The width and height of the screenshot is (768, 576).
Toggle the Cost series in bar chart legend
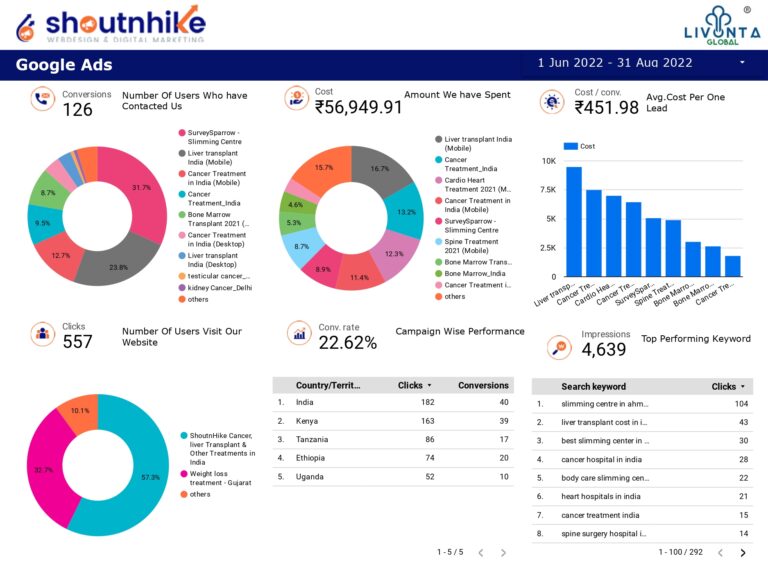click(579, 146)
